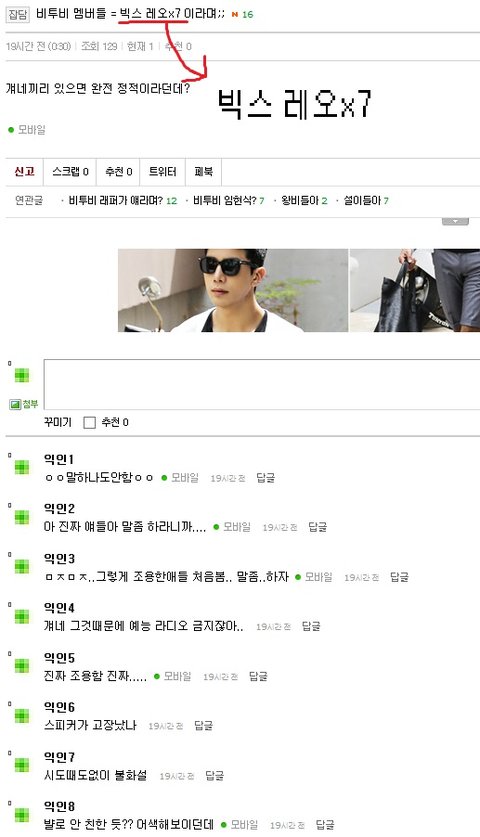Click the 첨부 attach image icon
Viewport: 480px width, 837px height.
tap(15, 405)
